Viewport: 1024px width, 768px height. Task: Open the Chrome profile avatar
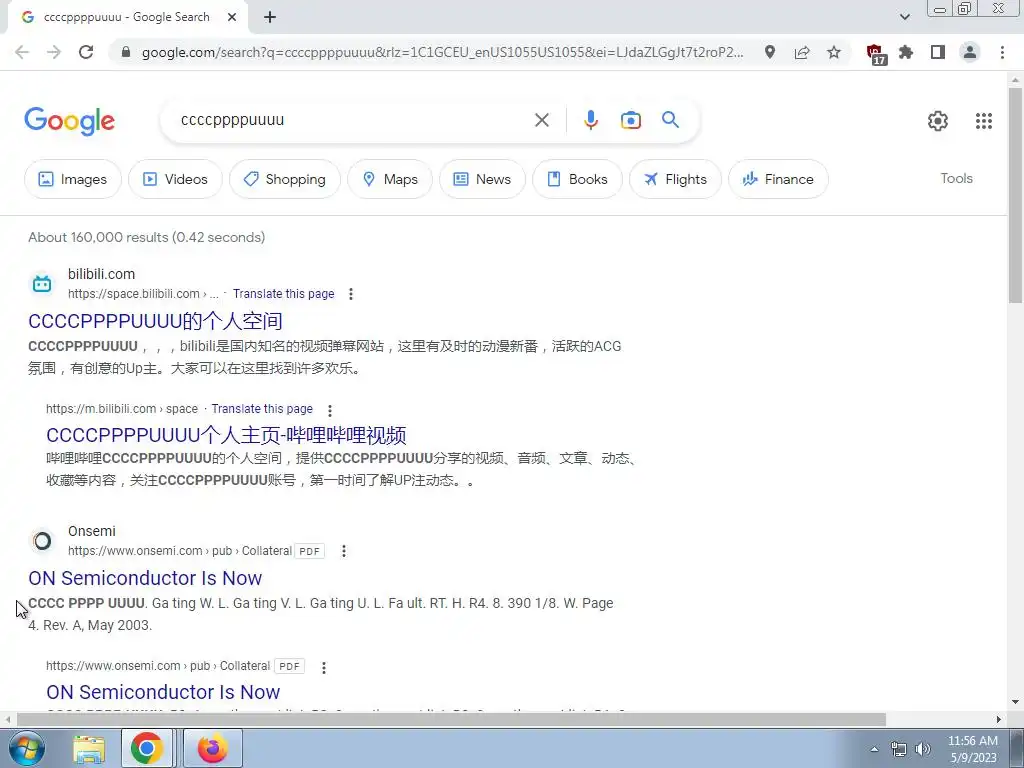pos(970,52)
